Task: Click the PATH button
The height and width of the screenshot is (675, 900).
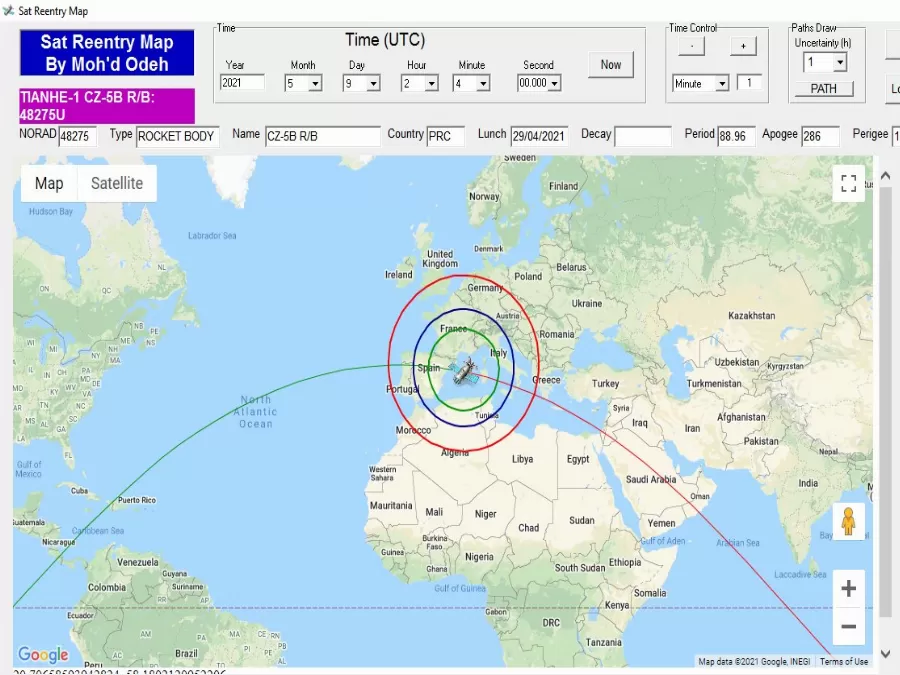Action: (x=824, y=88)
